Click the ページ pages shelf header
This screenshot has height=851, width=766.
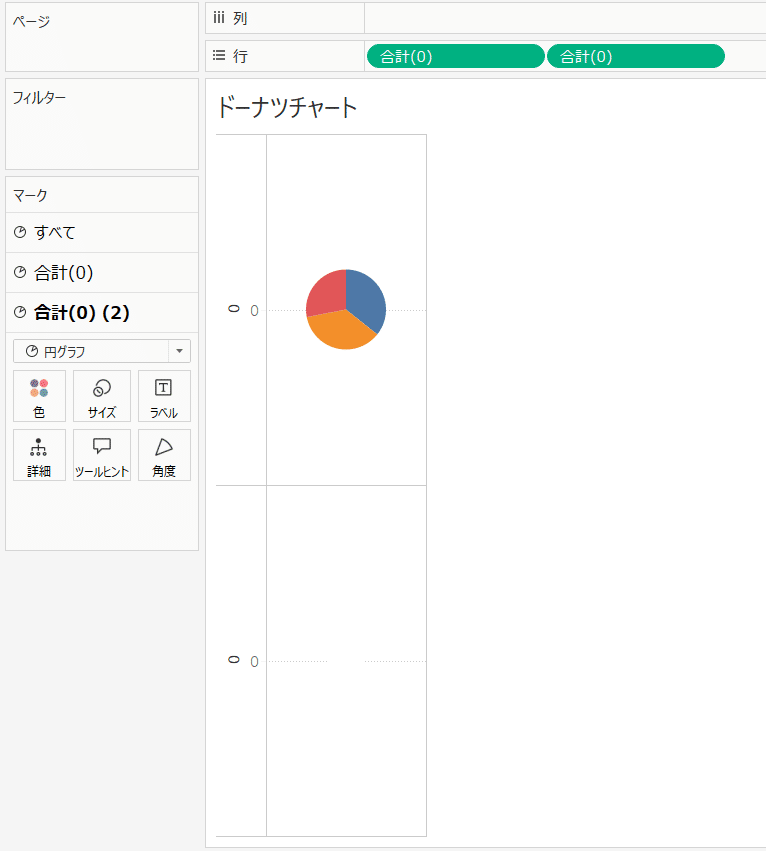tap(31, 22)
